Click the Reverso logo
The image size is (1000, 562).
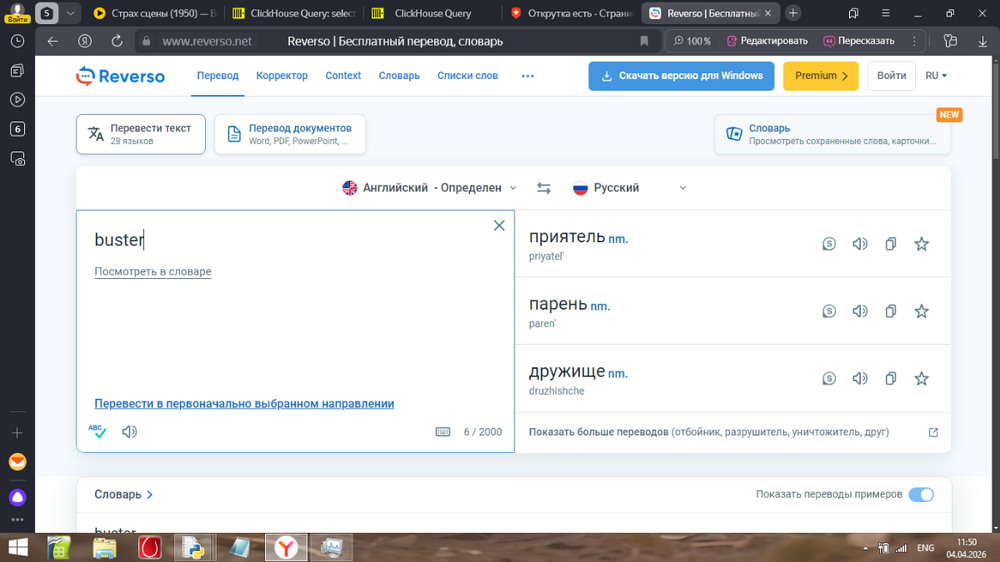[120, 76]
